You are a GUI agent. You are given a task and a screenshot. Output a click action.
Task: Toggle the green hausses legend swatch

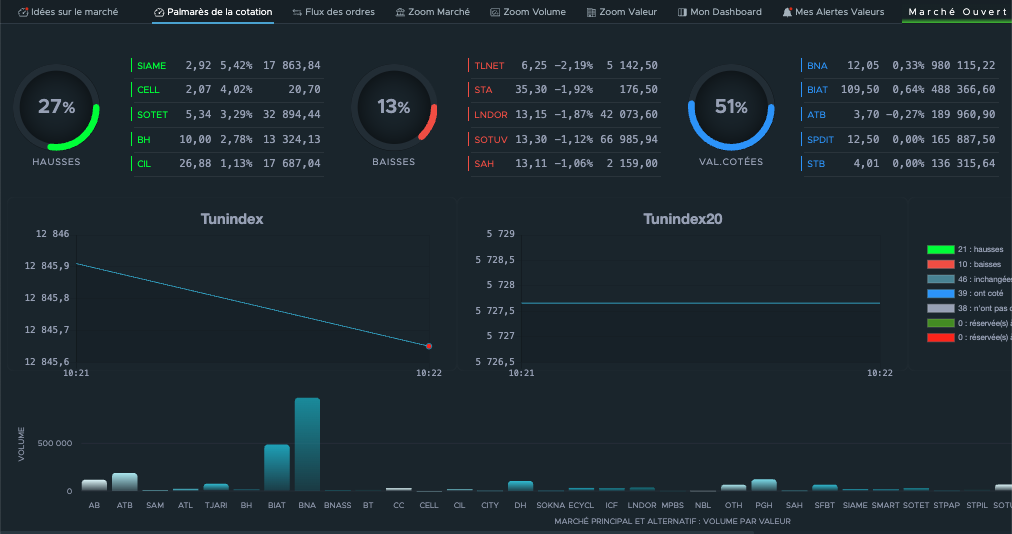(x=940, y=249)
